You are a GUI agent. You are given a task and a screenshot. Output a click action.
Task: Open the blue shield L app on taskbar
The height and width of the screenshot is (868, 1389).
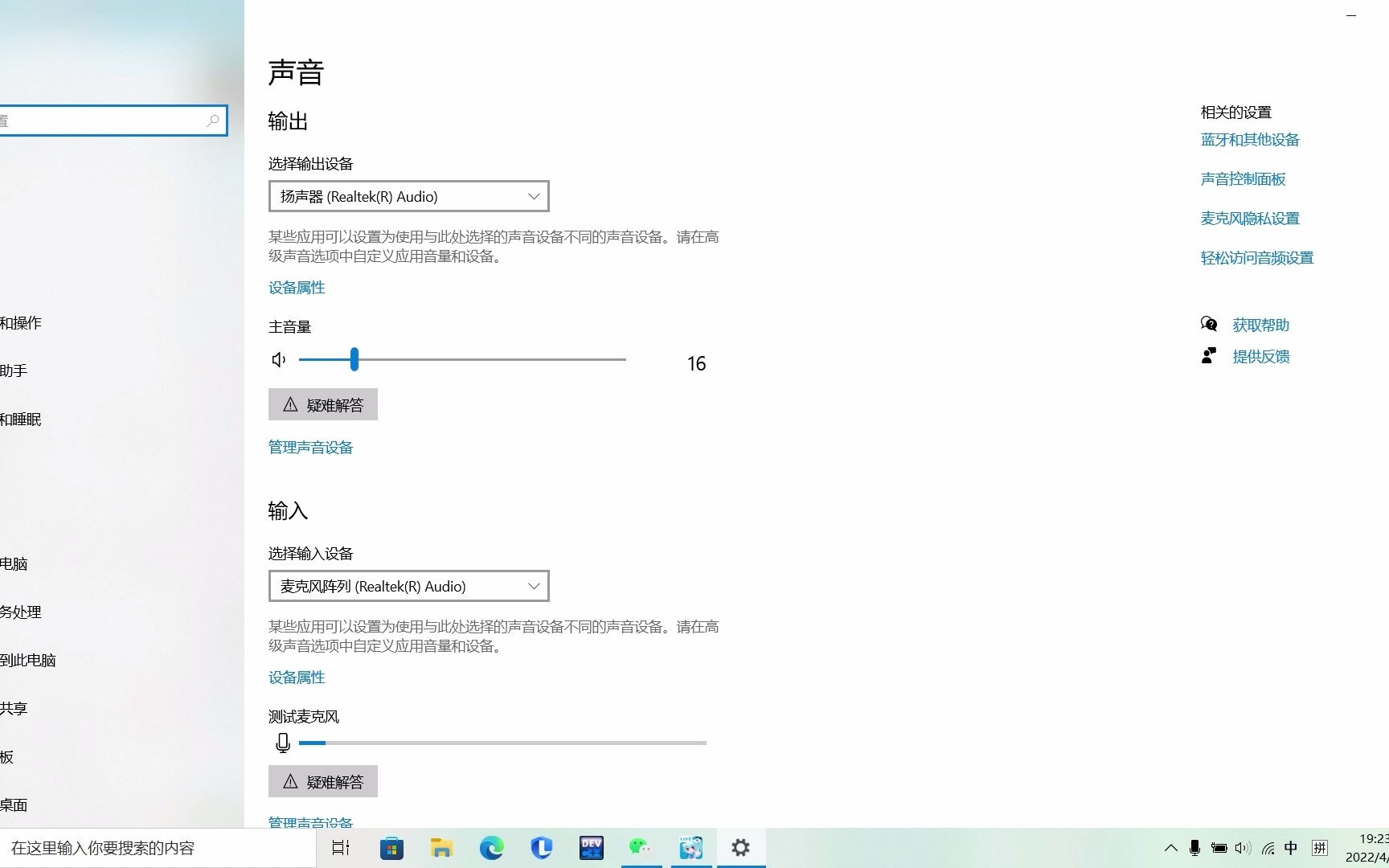[542, 848]
